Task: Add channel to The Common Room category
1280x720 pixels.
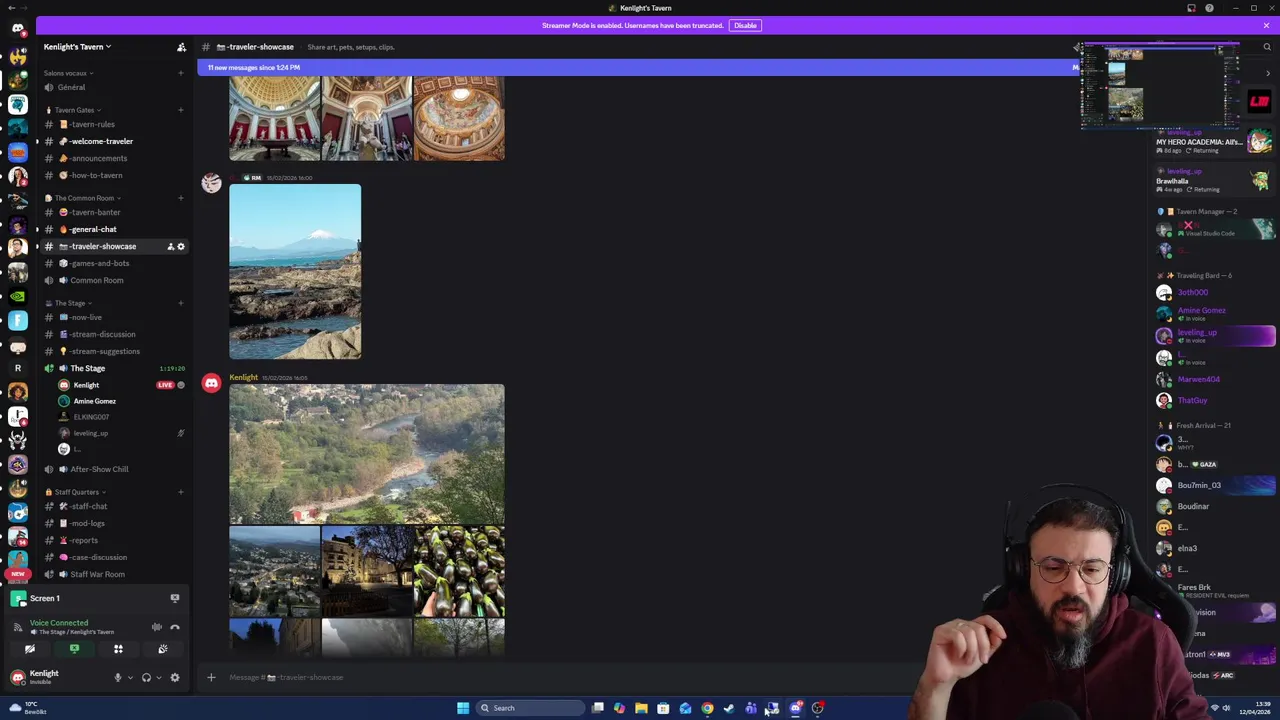Action: point(181,198)
